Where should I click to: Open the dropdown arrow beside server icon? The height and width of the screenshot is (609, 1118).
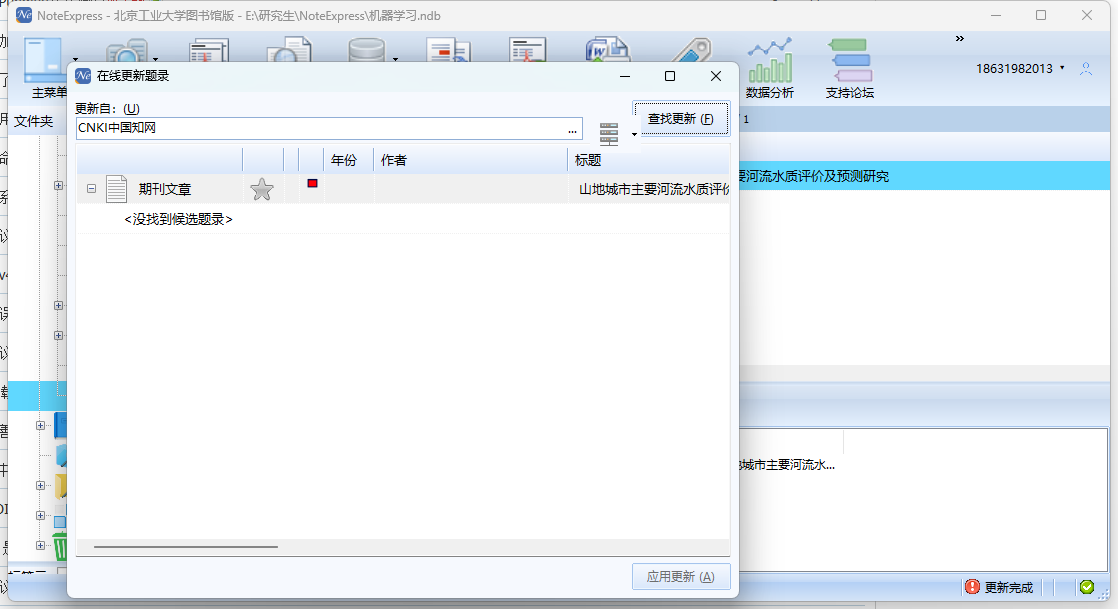click(633, 134)
